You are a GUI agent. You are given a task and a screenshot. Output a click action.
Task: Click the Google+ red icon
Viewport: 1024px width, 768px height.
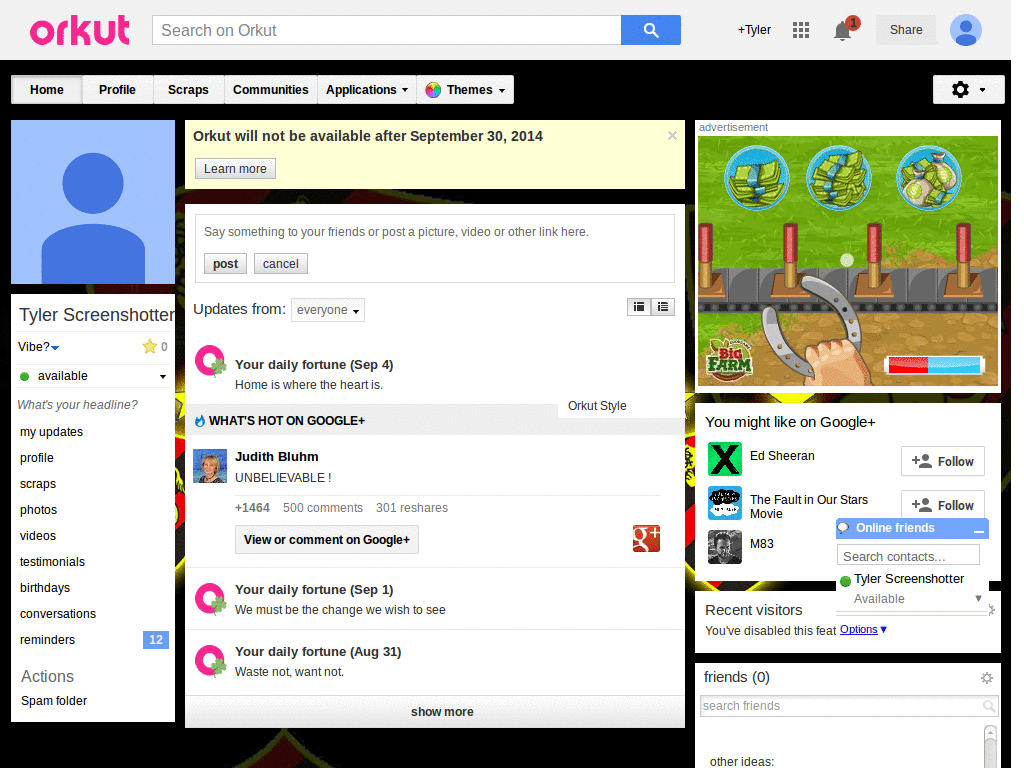[x=646, y=539]
